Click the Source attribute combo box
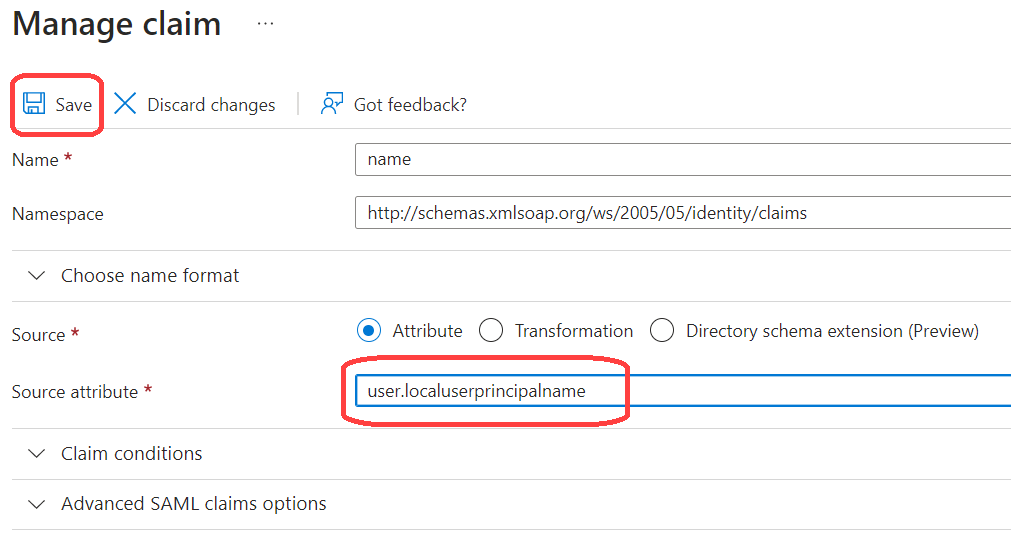The image size is (1011, 553). click(682, 391)
